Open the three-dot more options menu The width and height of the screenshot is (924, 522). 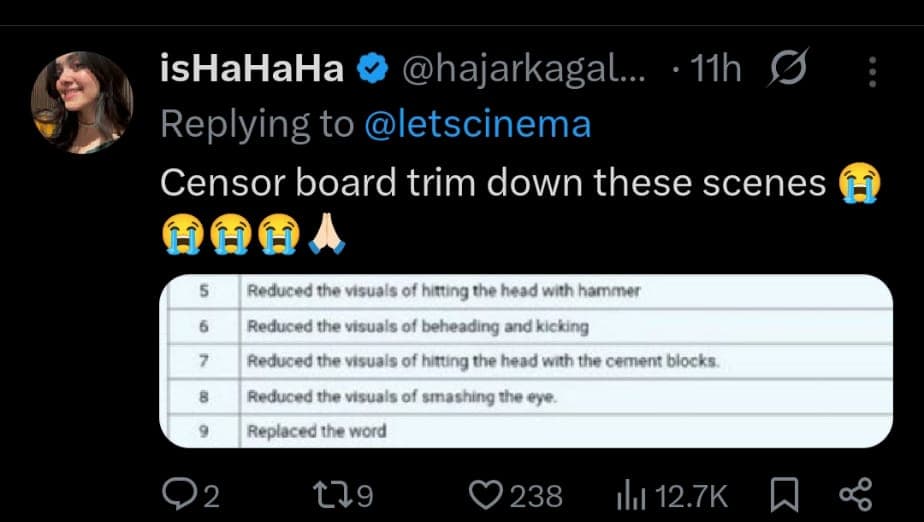[873, 71]
